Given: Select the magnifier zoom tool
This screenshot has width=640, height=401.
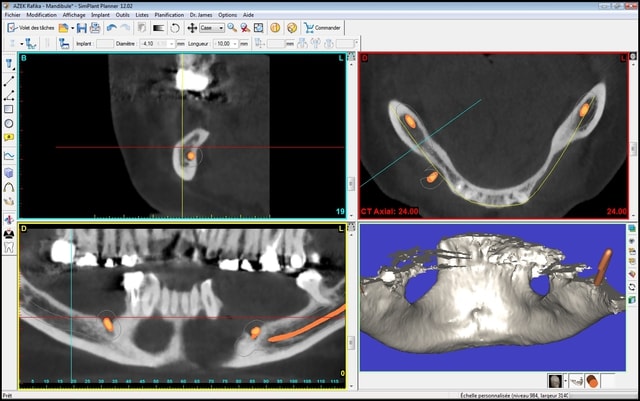Looking at the screenshot, I should 231,28.
